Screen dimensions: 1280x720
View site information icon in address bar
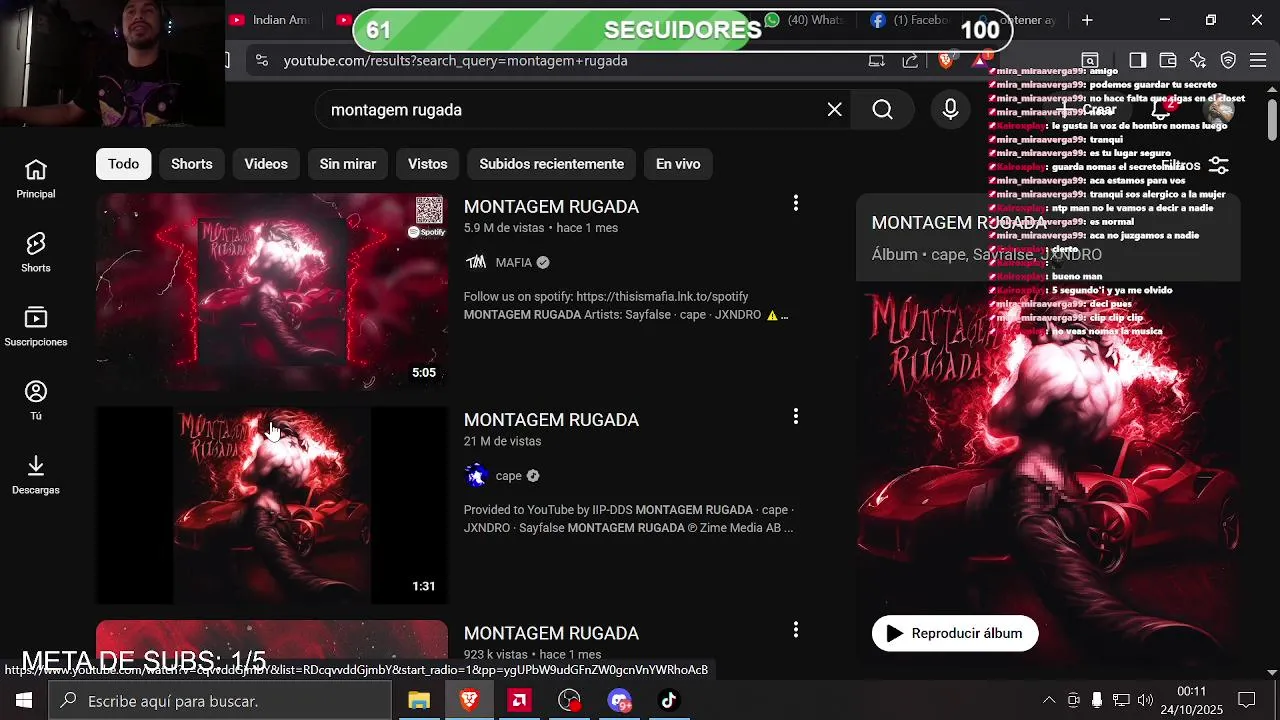[262, 60]
